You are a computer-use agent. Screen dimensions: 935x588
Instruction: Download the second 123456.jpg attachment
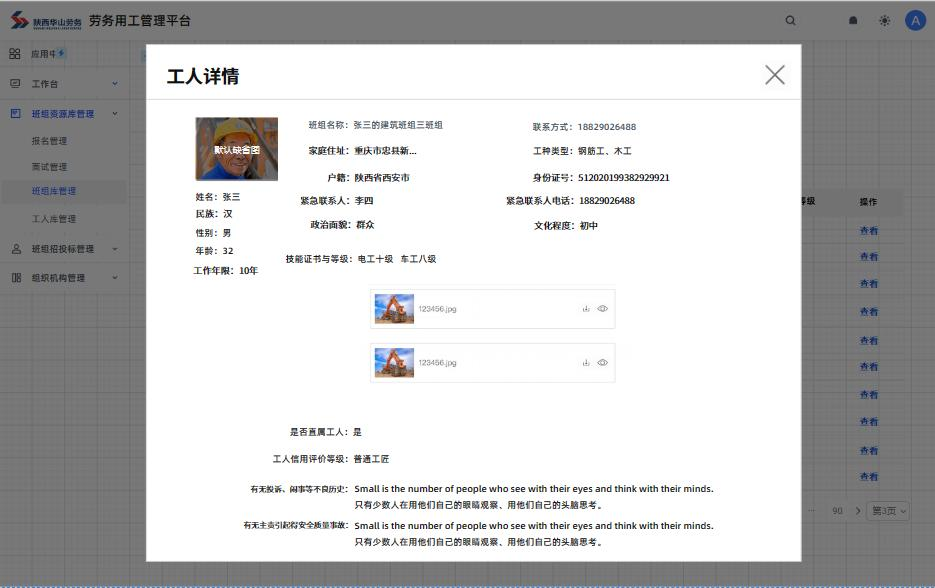pyautogui.click(x=586, y=363)
